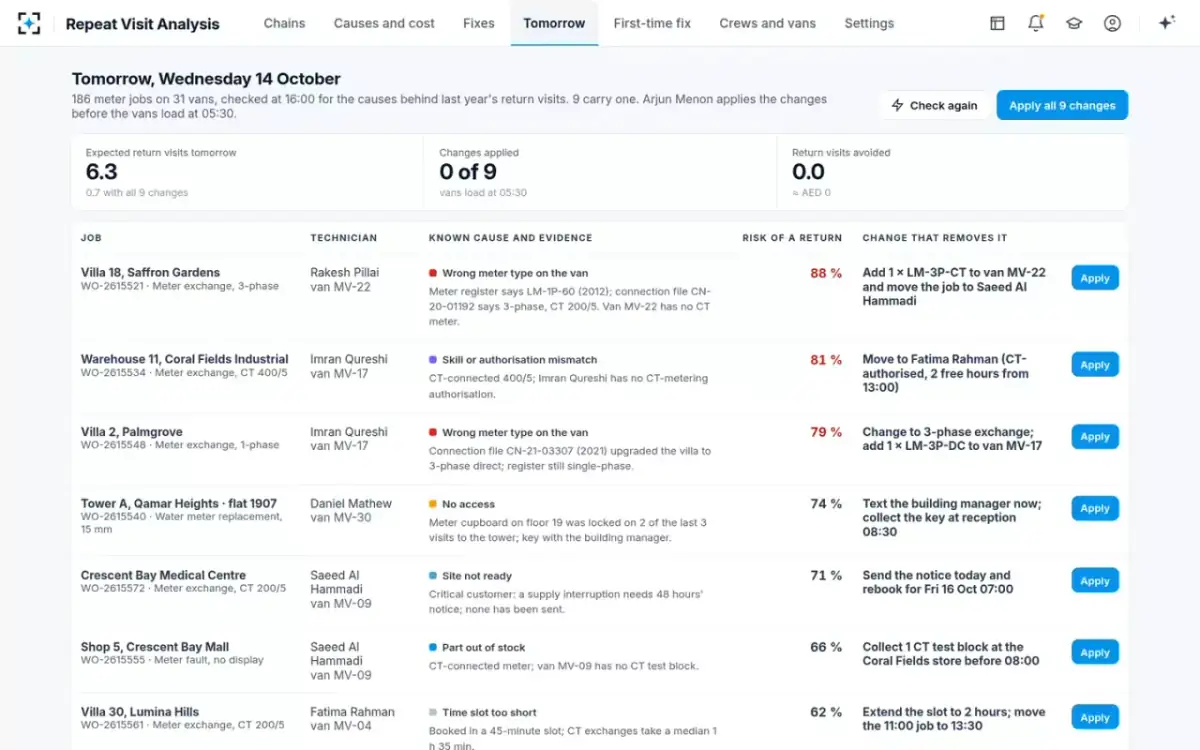Apply all 9 changes
Screen dimensions: 1200x750
click(1062, 105)
